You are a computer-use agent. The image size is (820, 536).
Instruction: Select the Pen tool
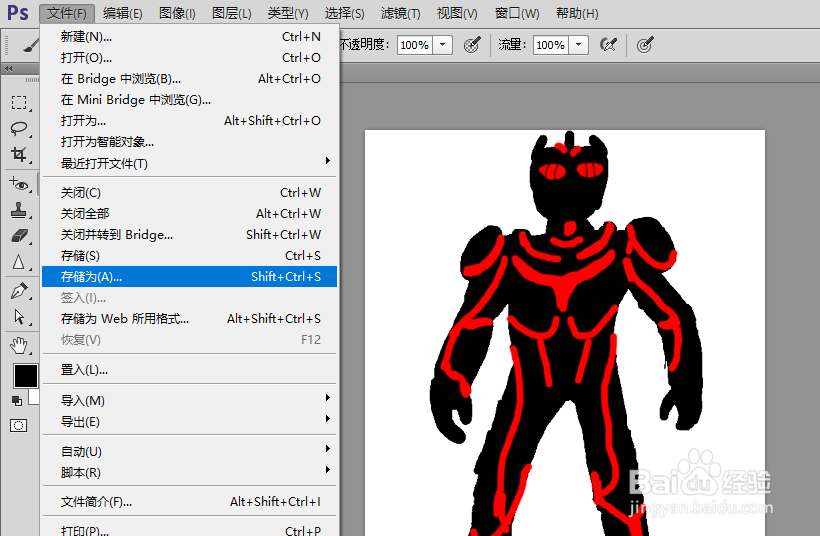tap(19, 291)
